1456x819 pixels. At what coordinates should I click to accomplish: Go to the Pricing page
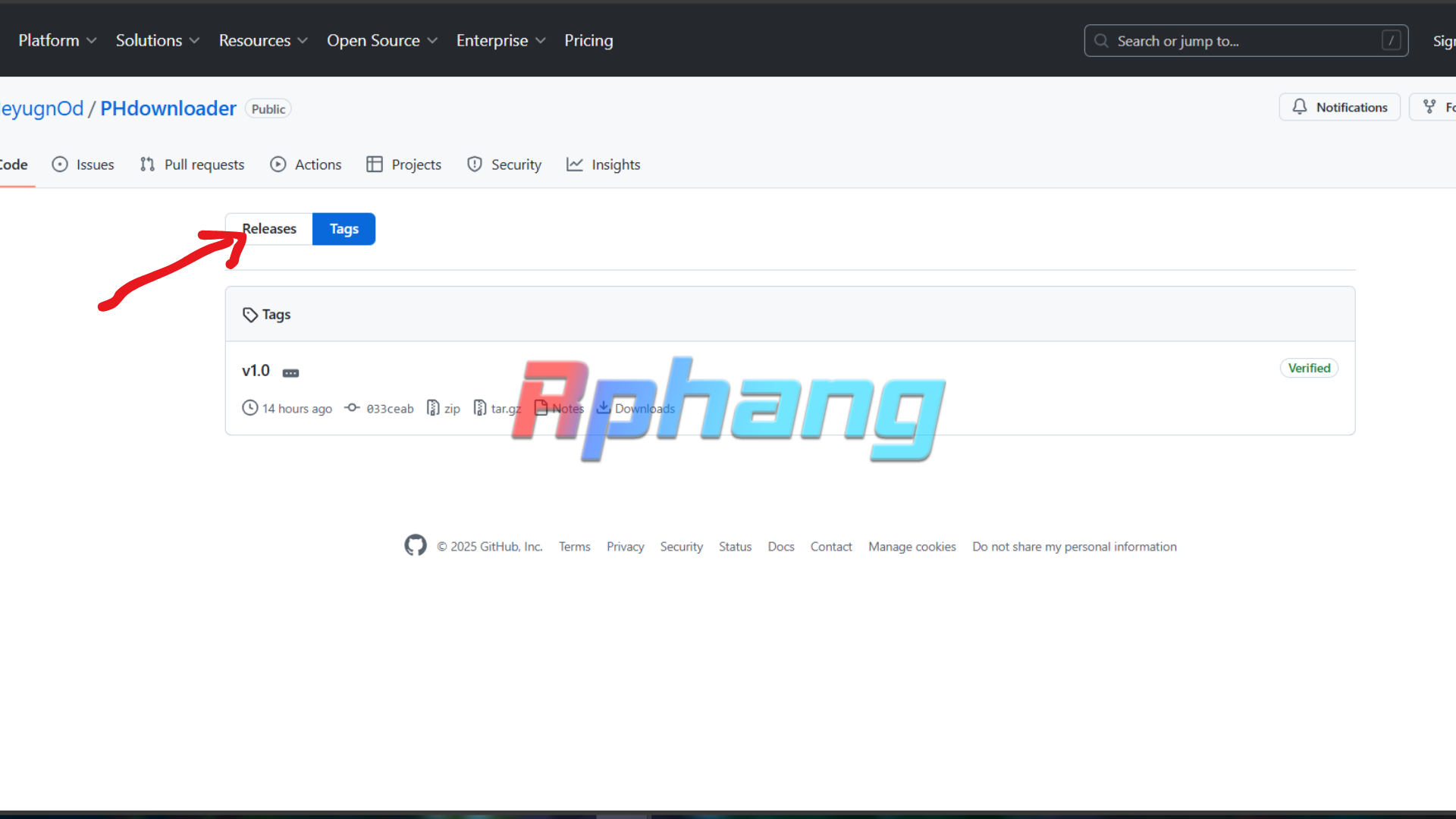588,41
